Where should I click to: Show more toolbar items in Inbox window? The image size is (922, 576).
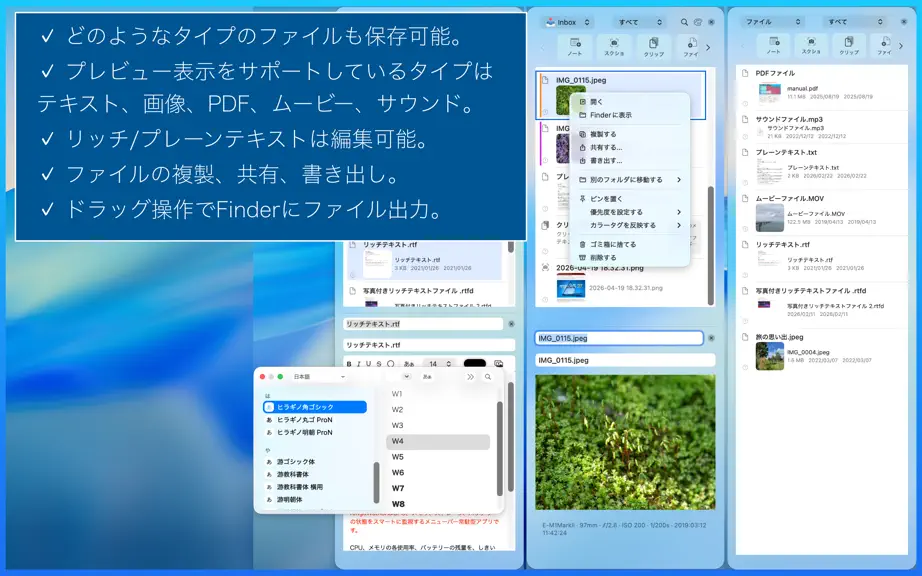[x=708, y=48]
